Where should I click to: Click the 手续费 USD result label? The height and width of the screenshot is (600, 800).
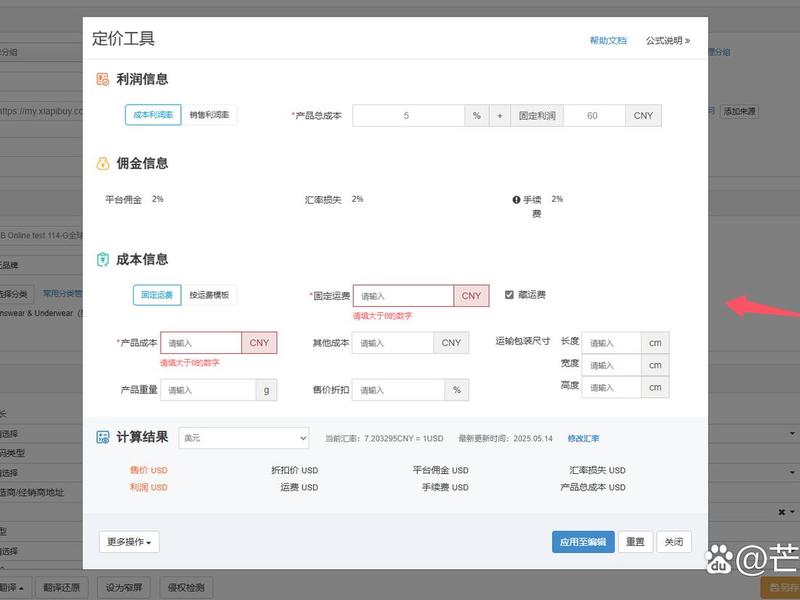click(445, 487)
